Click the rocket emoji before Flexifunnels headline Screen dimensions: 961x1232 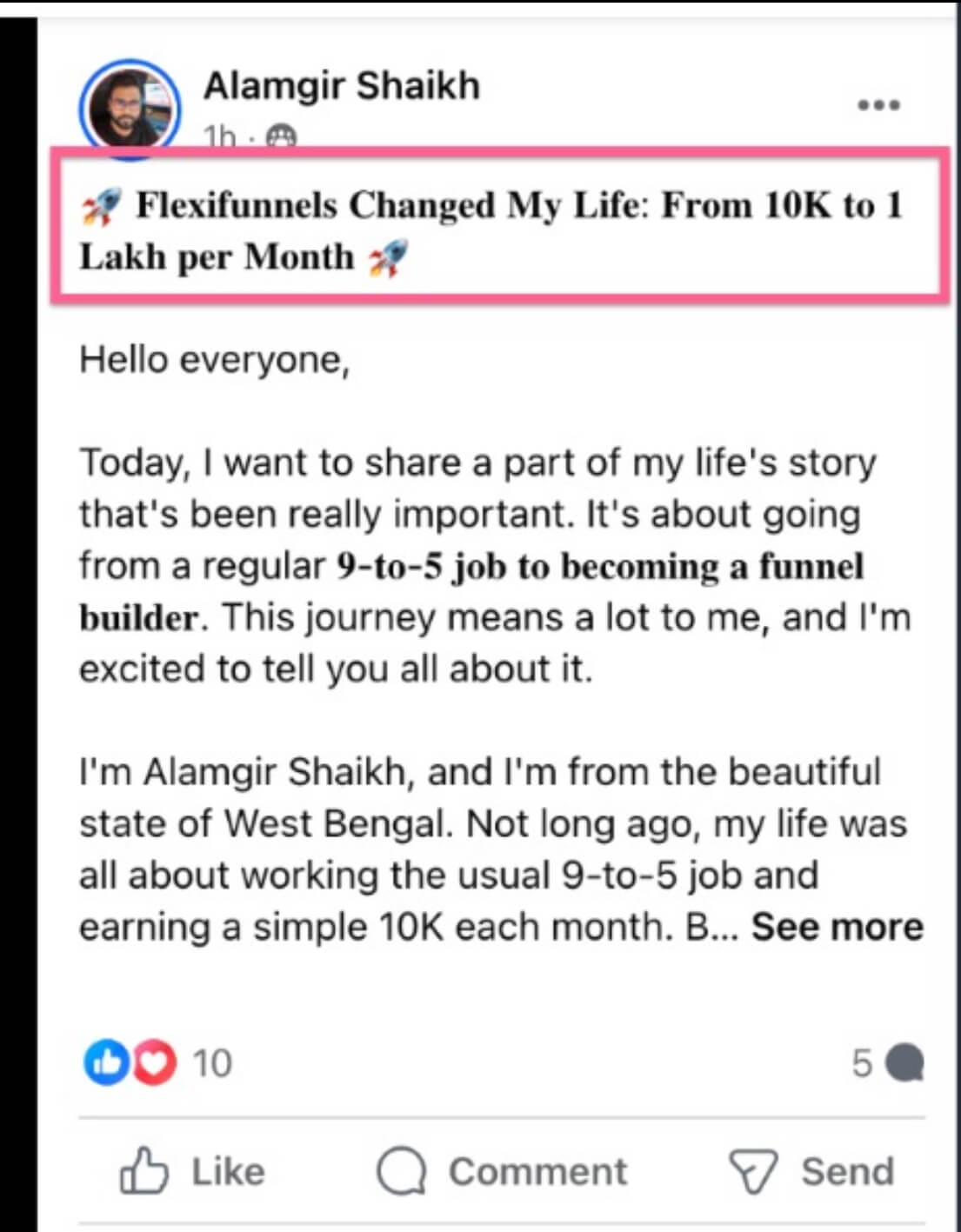pos(101,208)
